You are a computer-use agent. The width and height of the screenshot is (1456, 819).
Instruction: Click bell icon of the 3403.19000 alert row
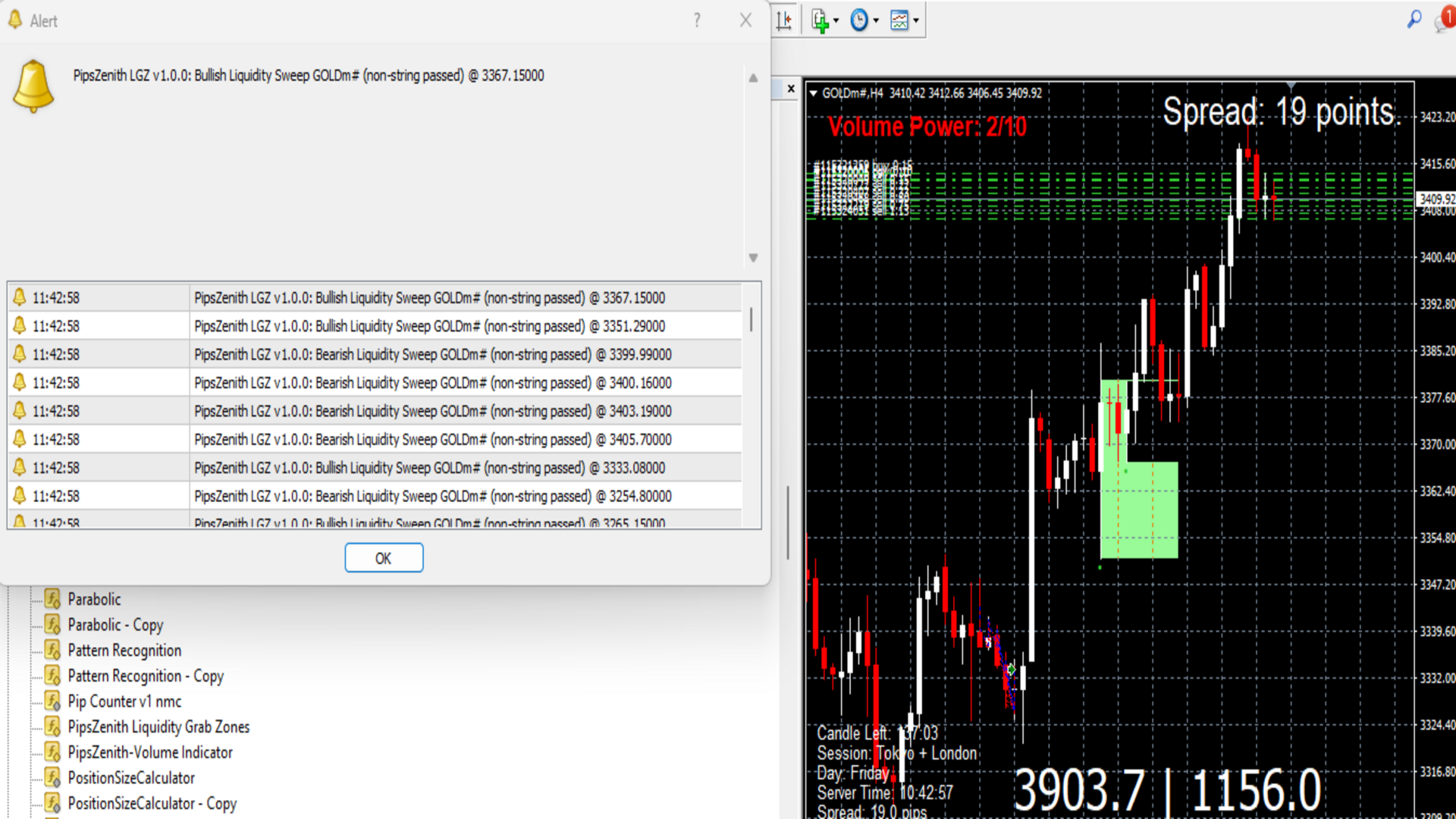[x=20, y=410]
